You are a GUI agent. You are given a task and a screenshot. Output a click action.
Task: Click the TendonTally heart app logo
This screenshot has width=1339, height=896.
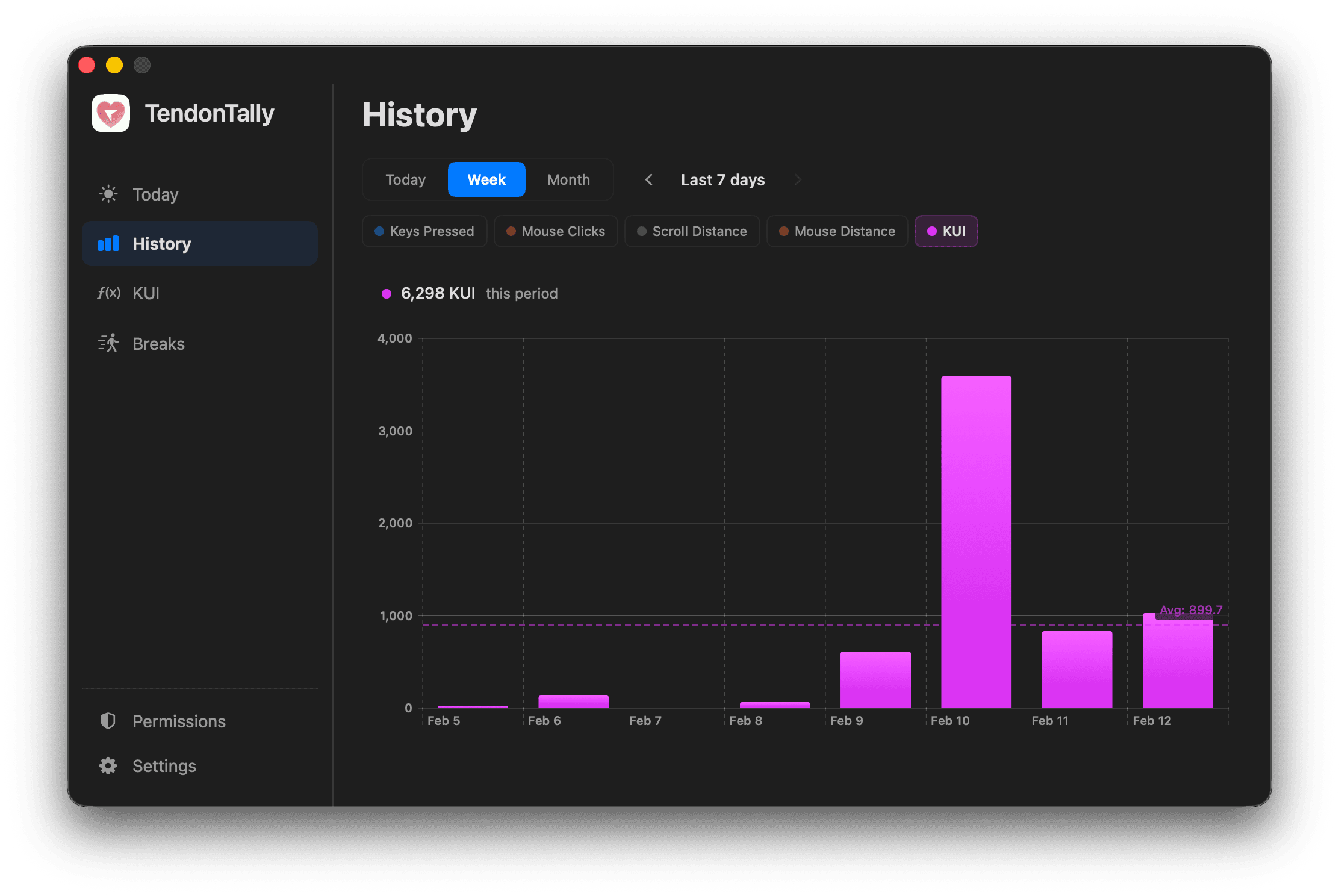[111, 113]
